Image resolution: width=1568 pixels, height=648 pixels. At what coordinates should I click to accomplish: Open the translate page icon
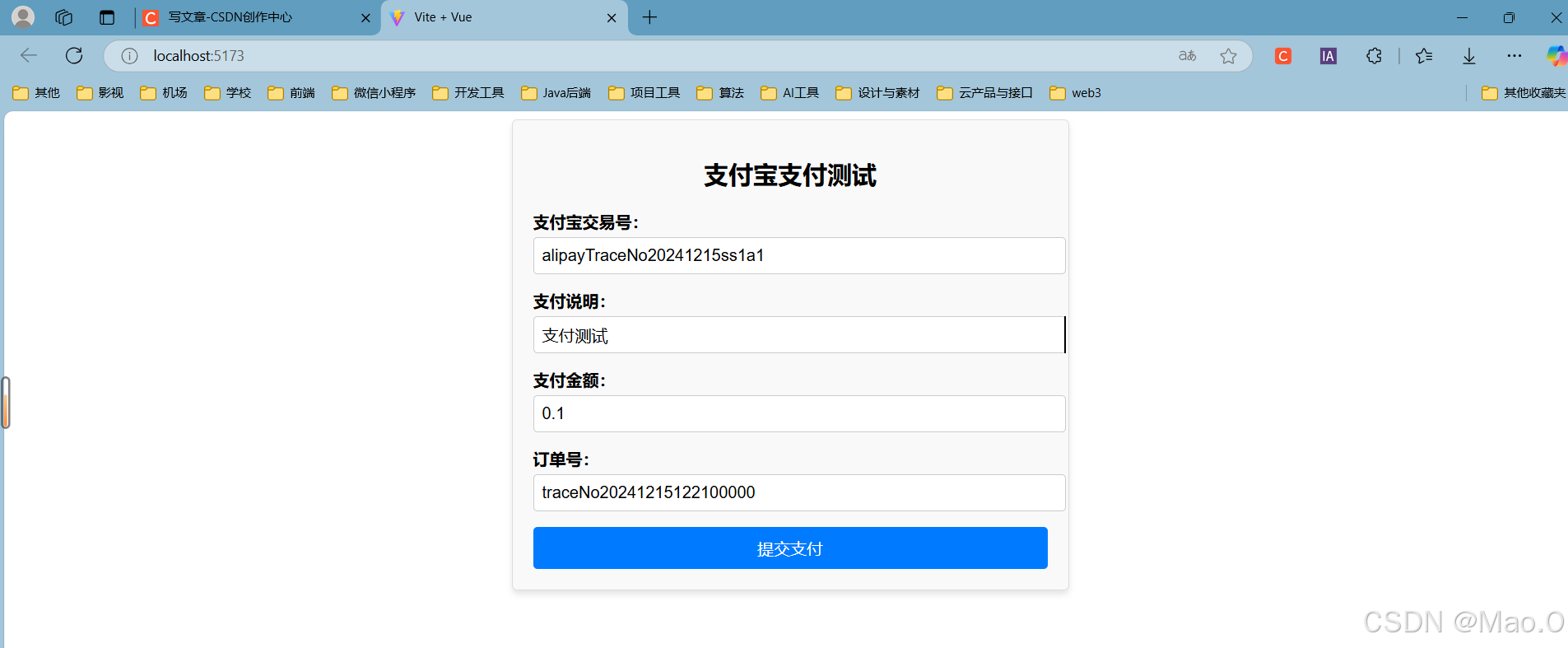[1187, 56]
